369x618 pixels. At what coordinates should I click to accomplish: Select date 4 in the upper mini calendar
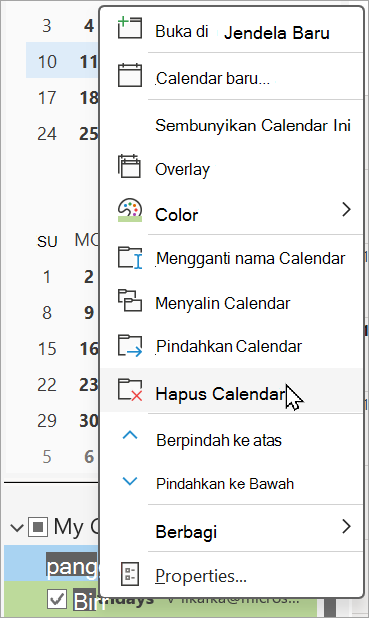point(89,26)
